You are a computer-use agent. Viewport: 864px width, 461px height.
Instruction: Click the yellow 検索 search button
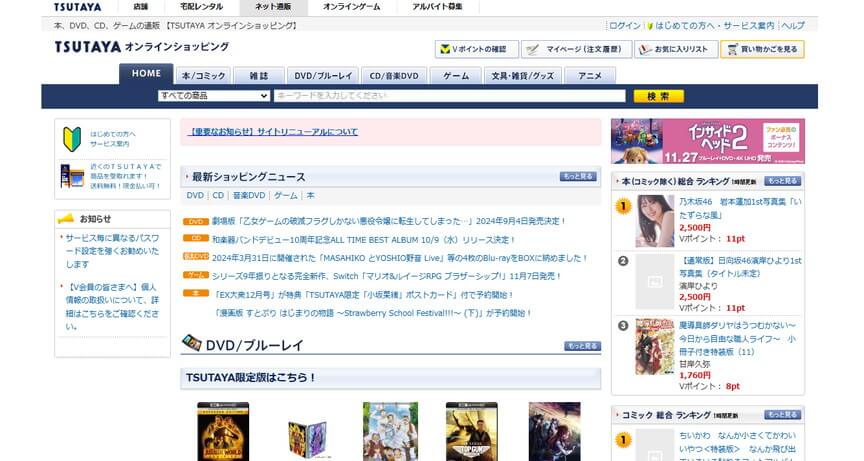[658, 96]
